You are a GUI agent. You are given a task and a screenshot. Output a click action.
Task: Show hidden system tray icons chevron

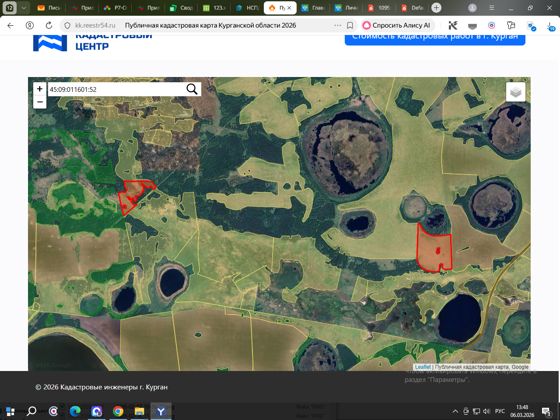(455, 411)
